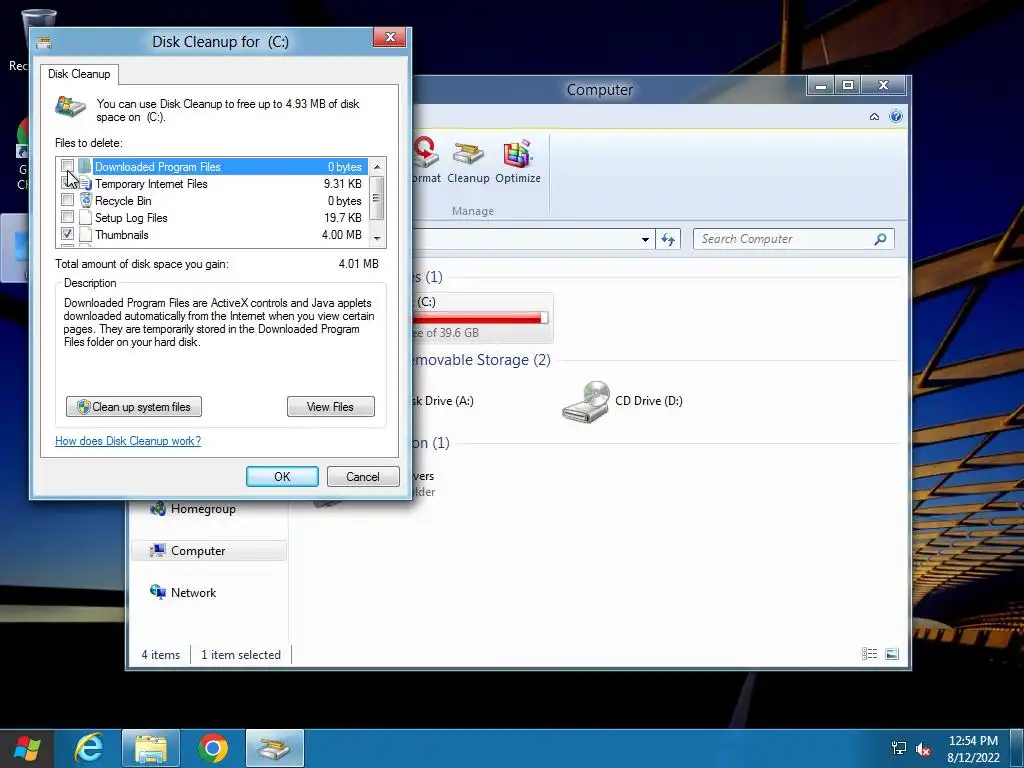Viewport: 1024px width, 768px height.
Task: Switch to large icons view in status bar
Action: pyautogui.click(x=892, y=654)
